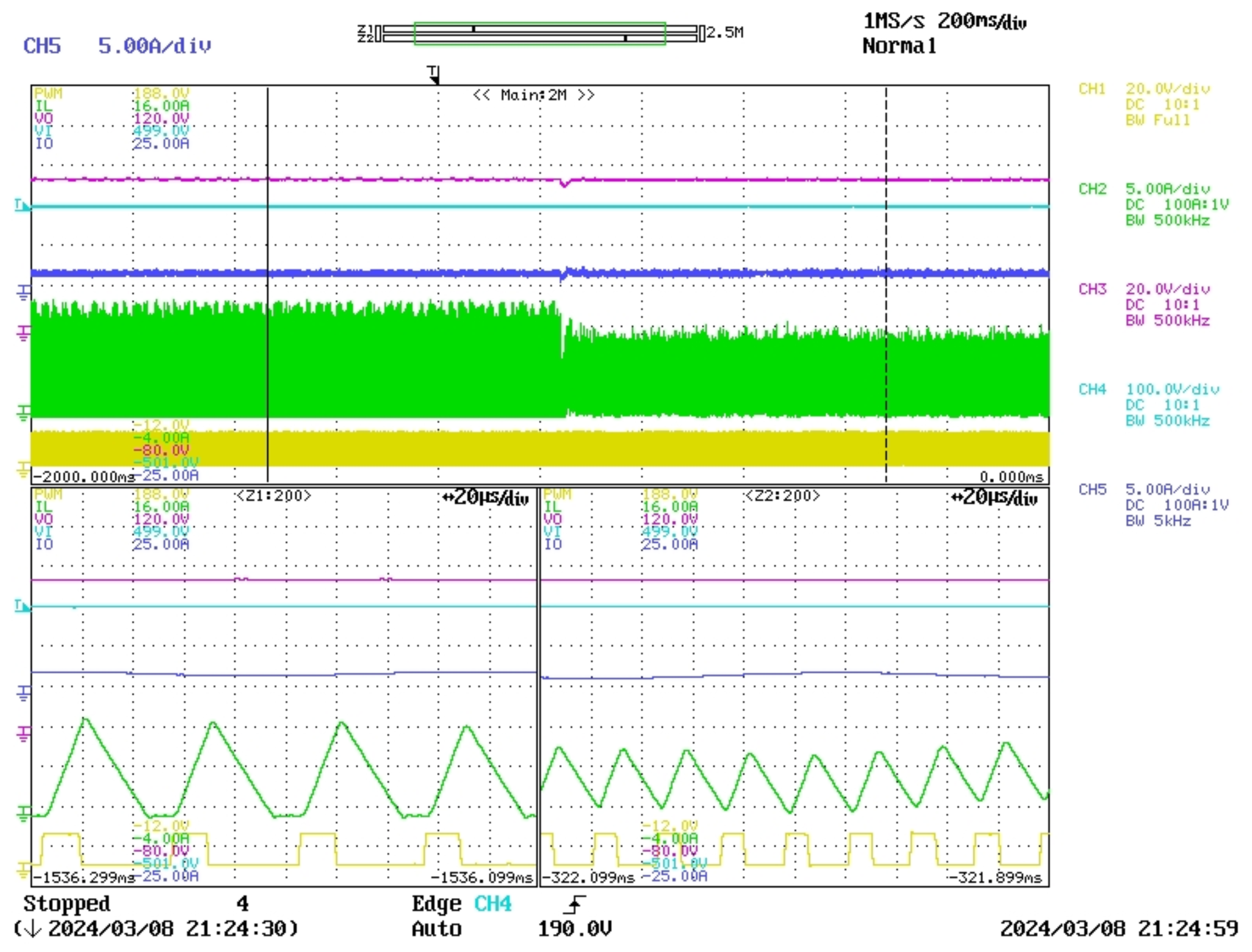Select the Z1:200 zoom window header

pos(274,496)
